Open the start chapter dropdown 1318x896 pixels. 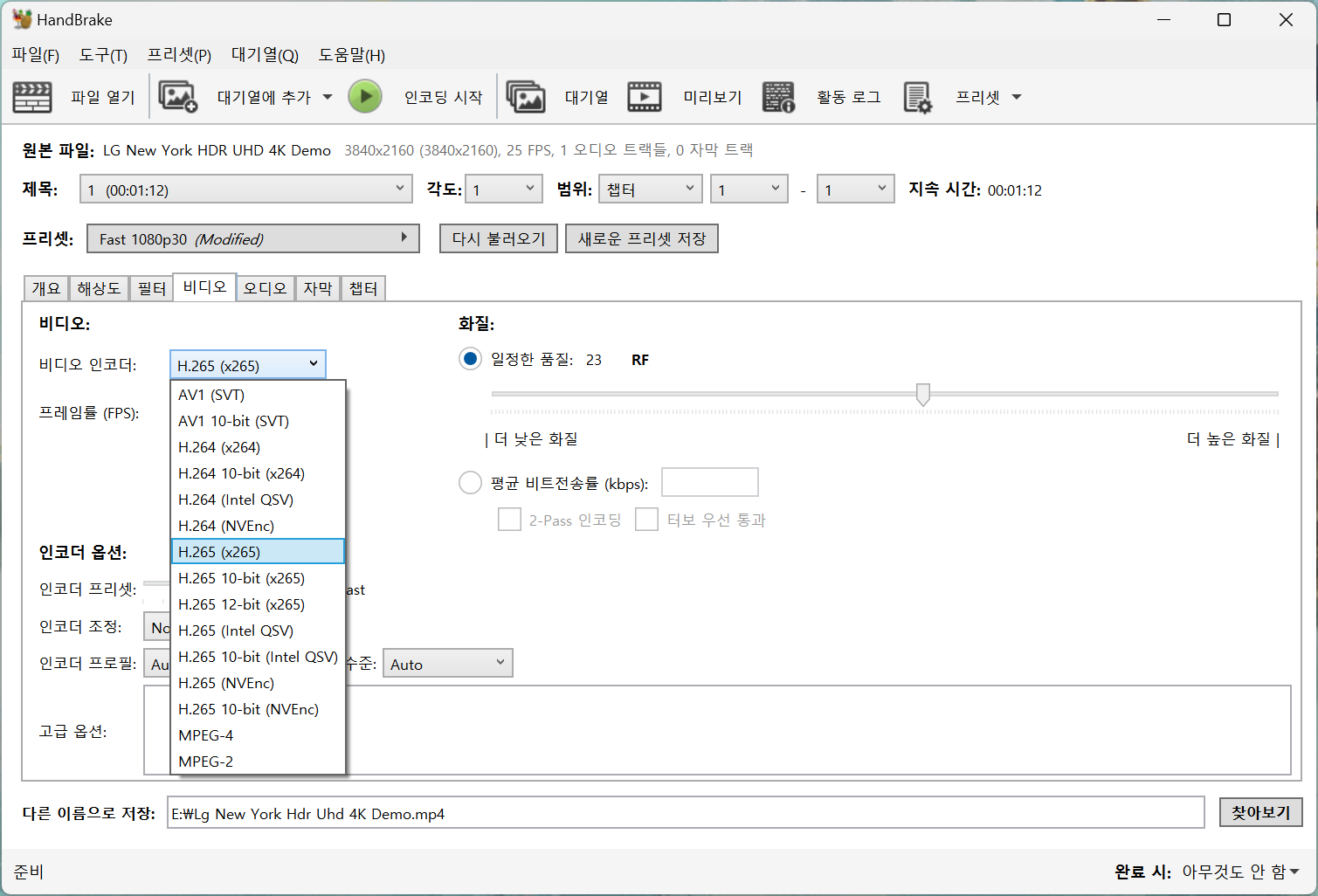point(749,190)
